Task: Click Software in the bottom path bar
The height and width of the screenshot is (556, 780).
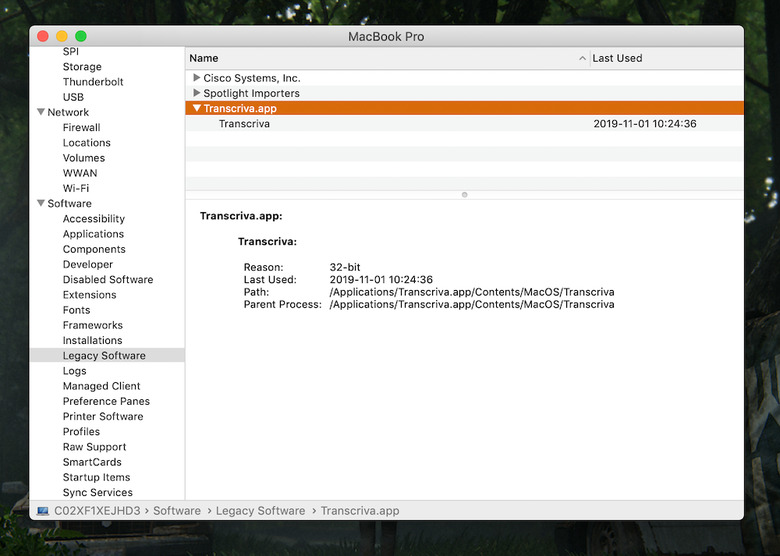Action: point(177,510)
